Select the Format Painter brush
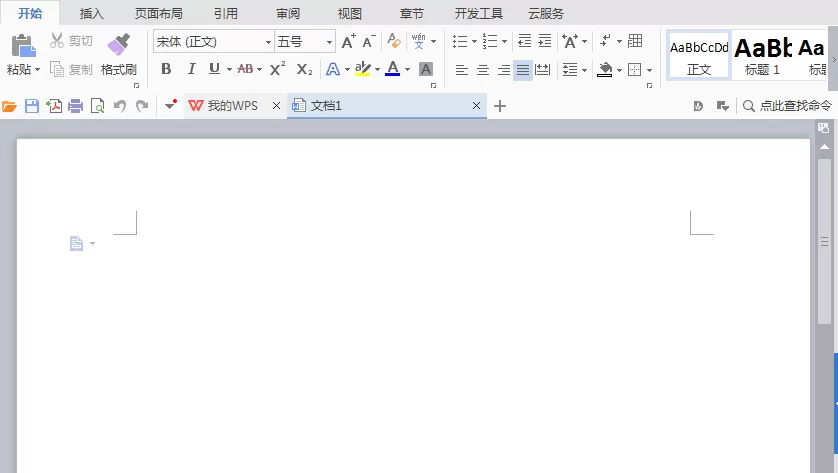Viewport: 838px width, 473px height. [x=119, y=44]
